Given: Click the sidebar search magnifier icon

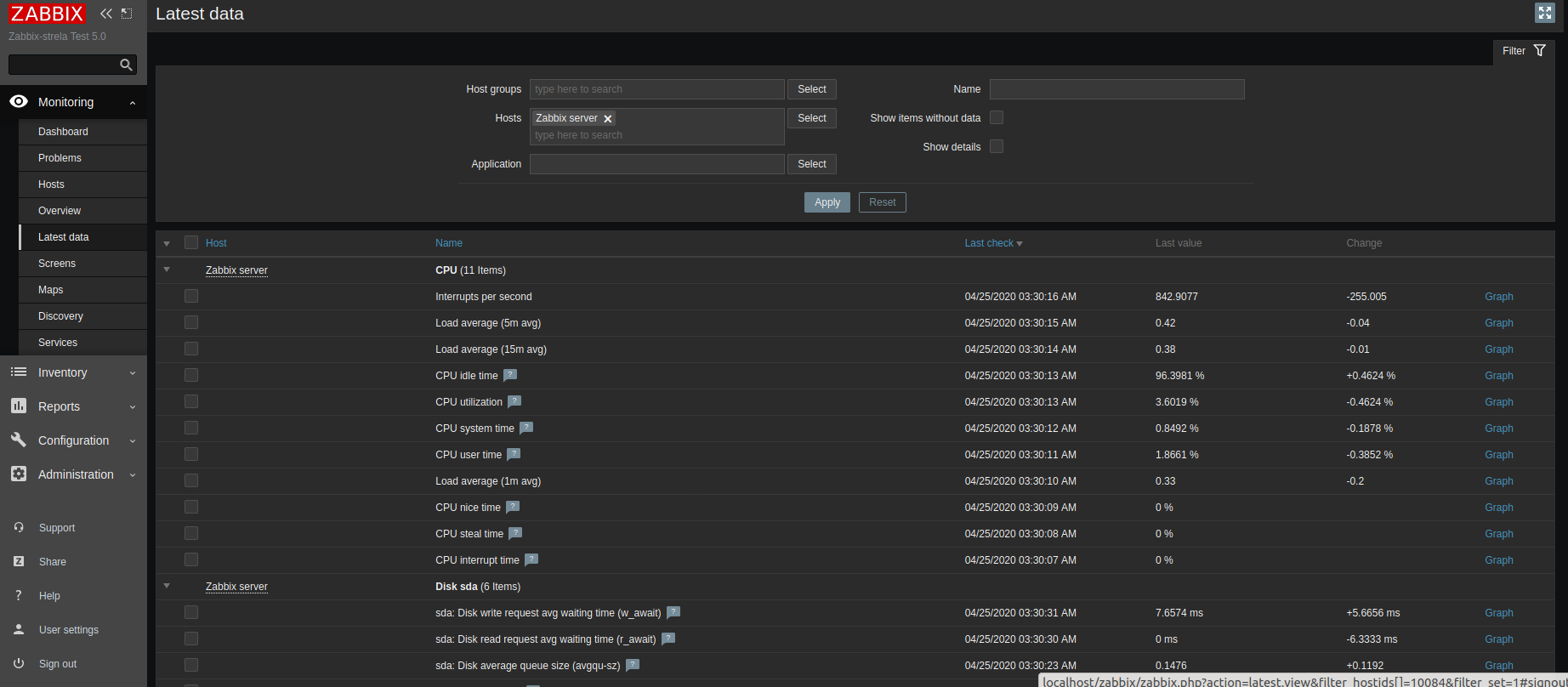Looking at the screenshot, I should pos(126,65).
